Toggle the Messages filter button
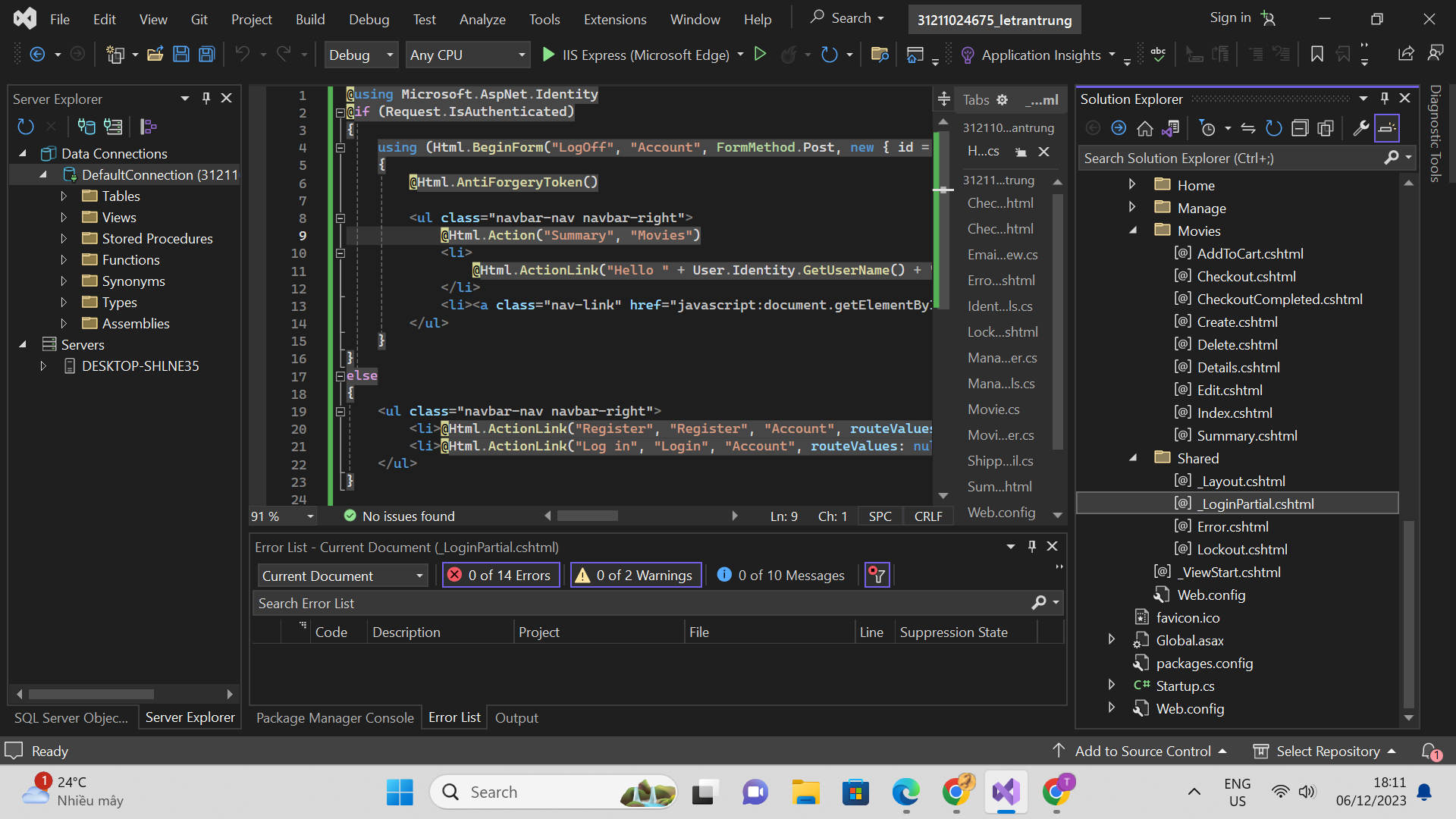Viewport: 1456px width, 819px height. coord(781,576)
